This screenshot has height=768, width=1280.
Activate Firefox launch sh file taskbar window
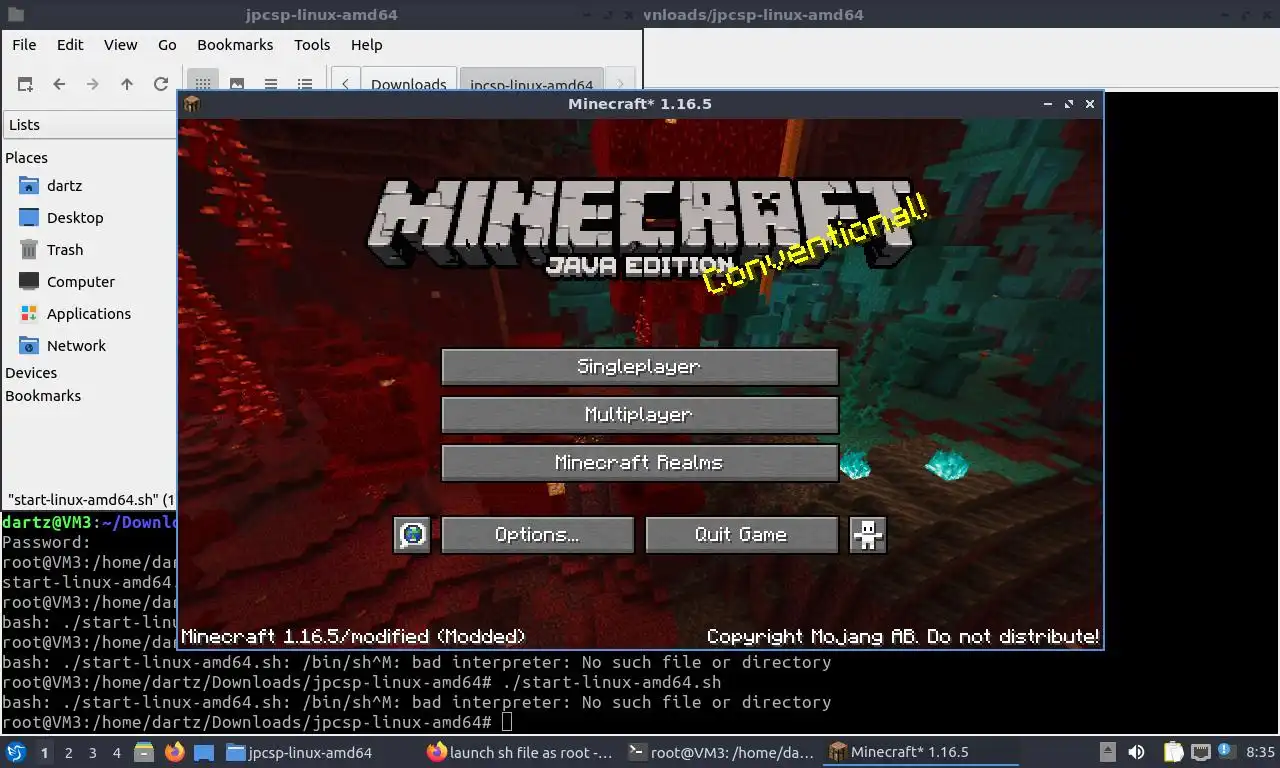(520, 752)
